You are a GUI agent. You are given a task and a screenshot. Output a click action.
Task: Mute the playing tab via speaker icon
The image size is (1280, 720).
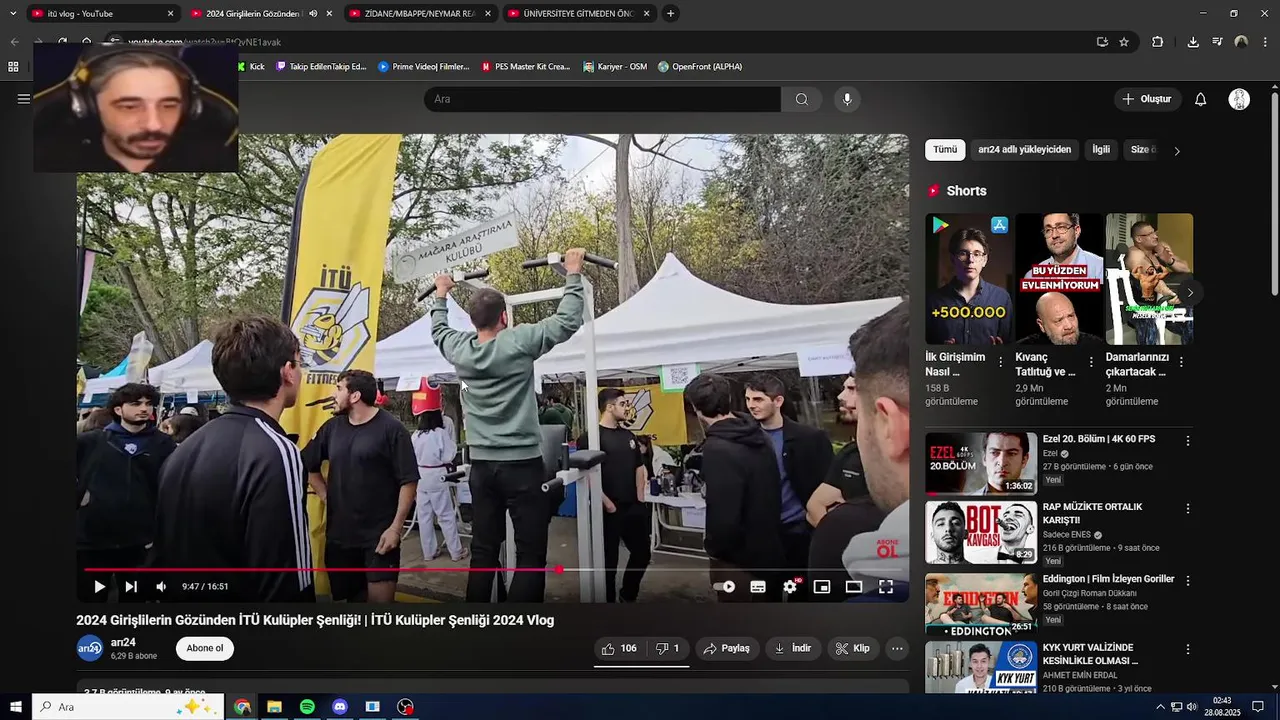313,13
